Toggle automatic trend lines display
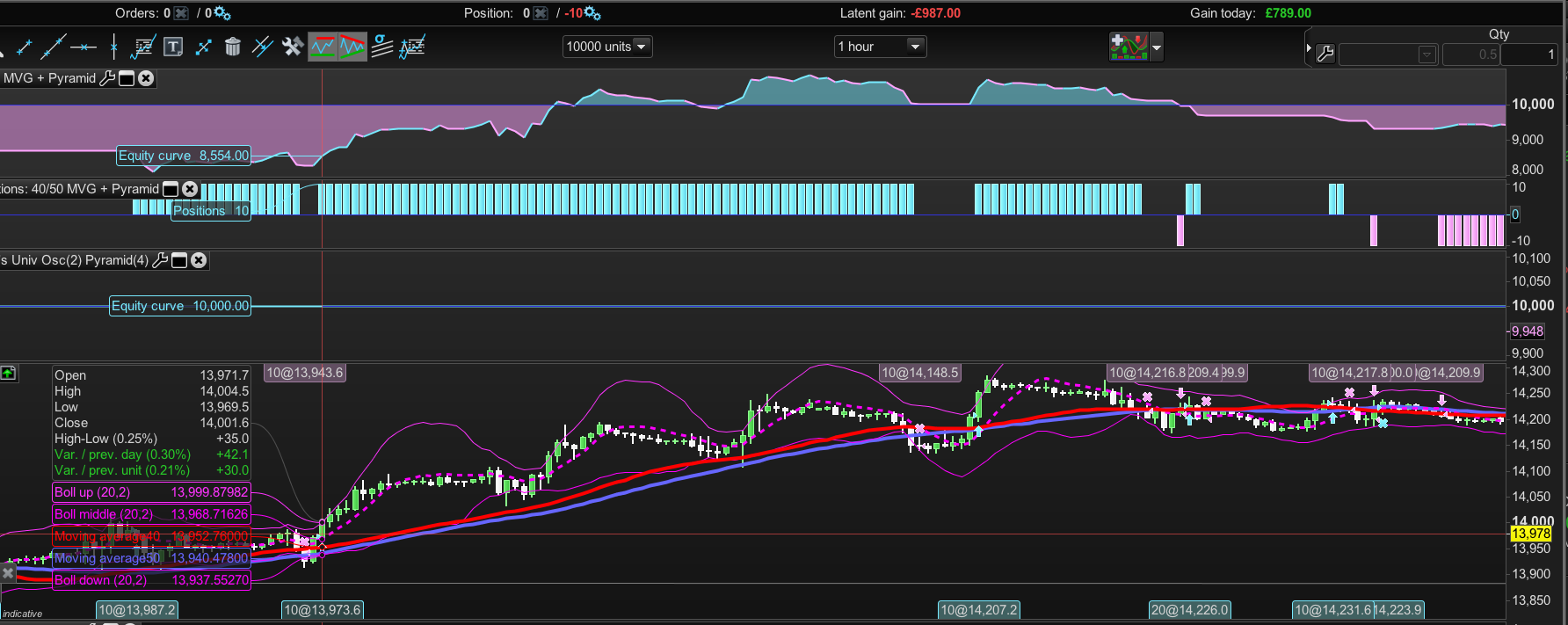This screenshot has height=625, width=1568. (x=352, y=47)
